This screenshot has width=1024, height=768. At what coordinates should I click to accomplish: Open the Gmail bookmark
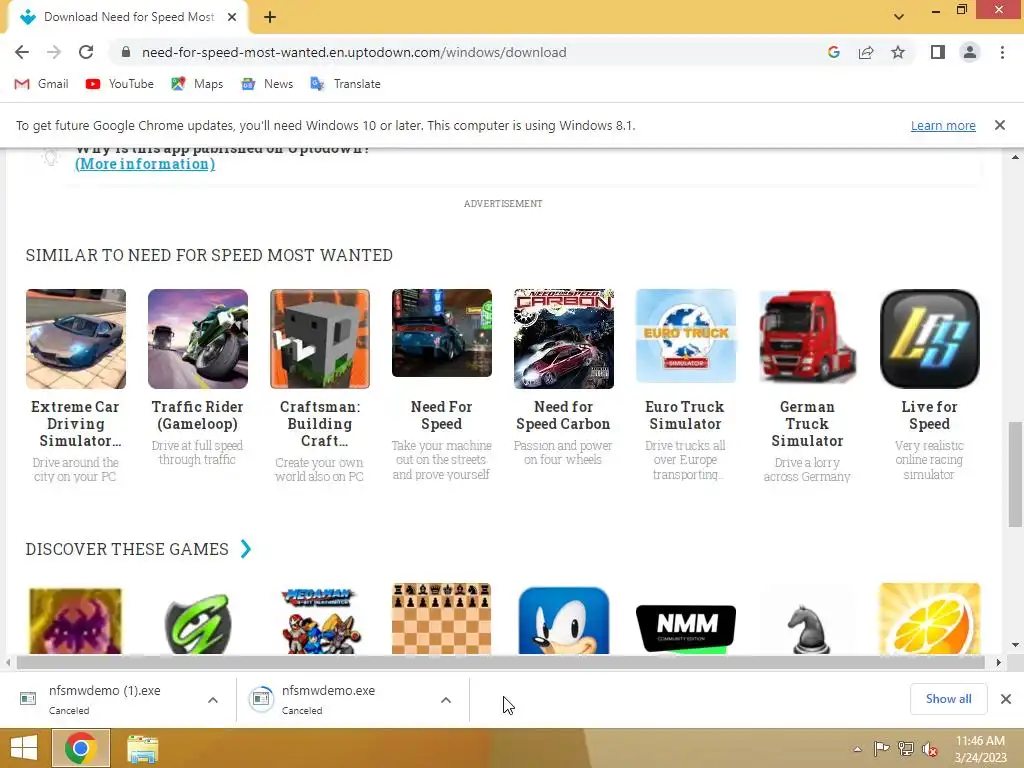(x=41, y=84)
